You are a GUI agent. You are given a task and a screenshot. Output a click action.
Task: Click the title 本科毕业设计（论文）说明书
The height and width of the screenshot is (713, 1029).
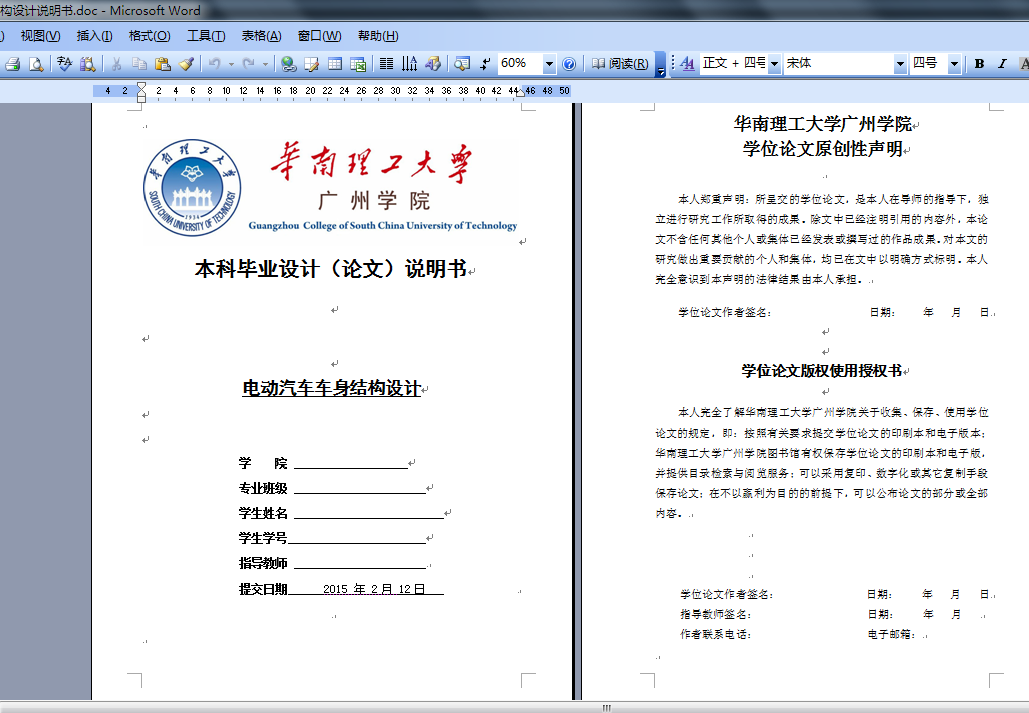pyautogui.click(x=331, y=269)
